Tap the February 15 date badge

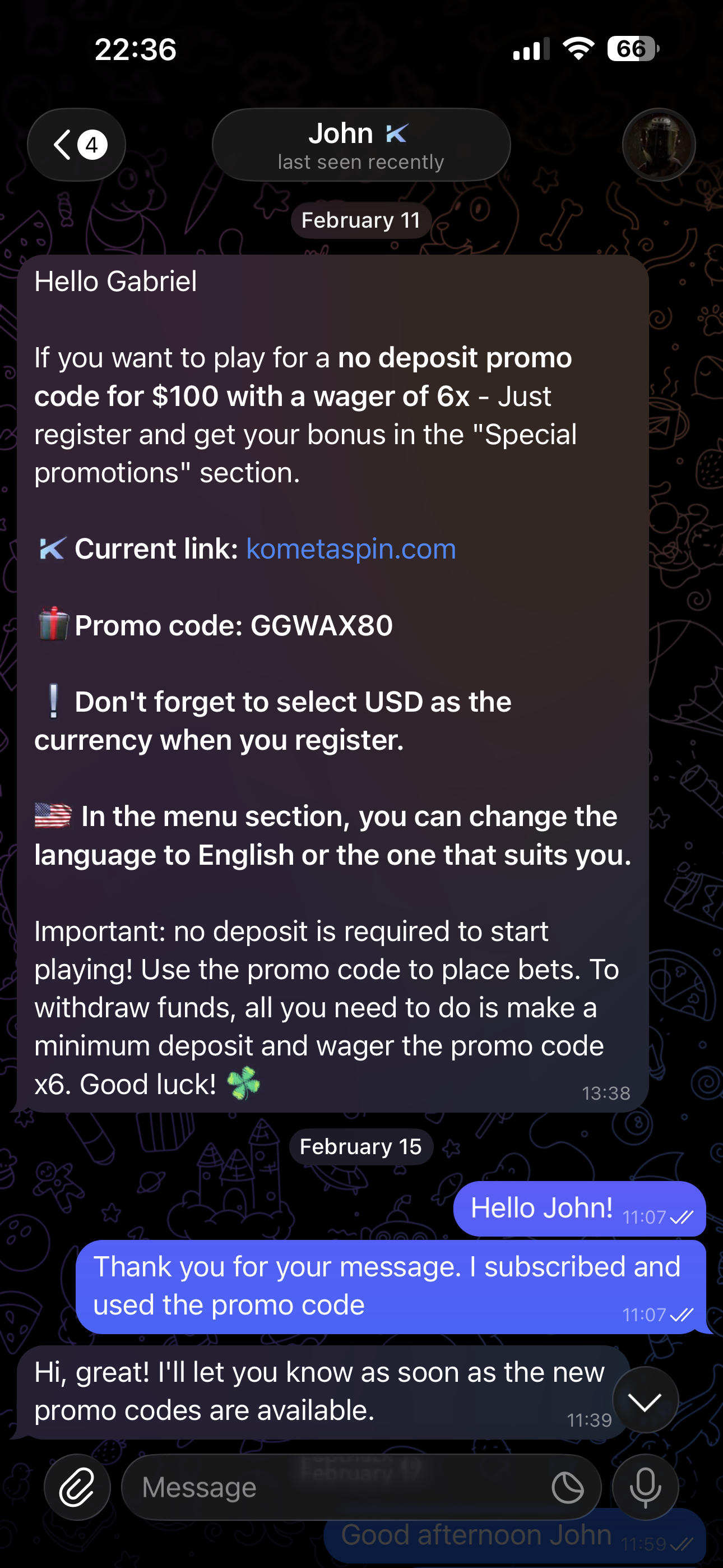(x=361, y=1147)
